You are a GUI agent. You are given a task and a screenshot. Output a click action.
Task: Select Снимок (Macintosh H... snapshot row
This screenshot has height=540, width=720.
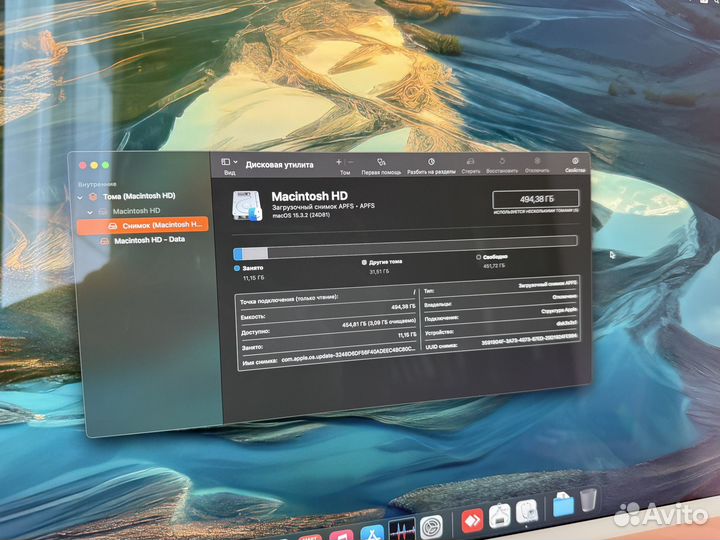click(143, 225)
